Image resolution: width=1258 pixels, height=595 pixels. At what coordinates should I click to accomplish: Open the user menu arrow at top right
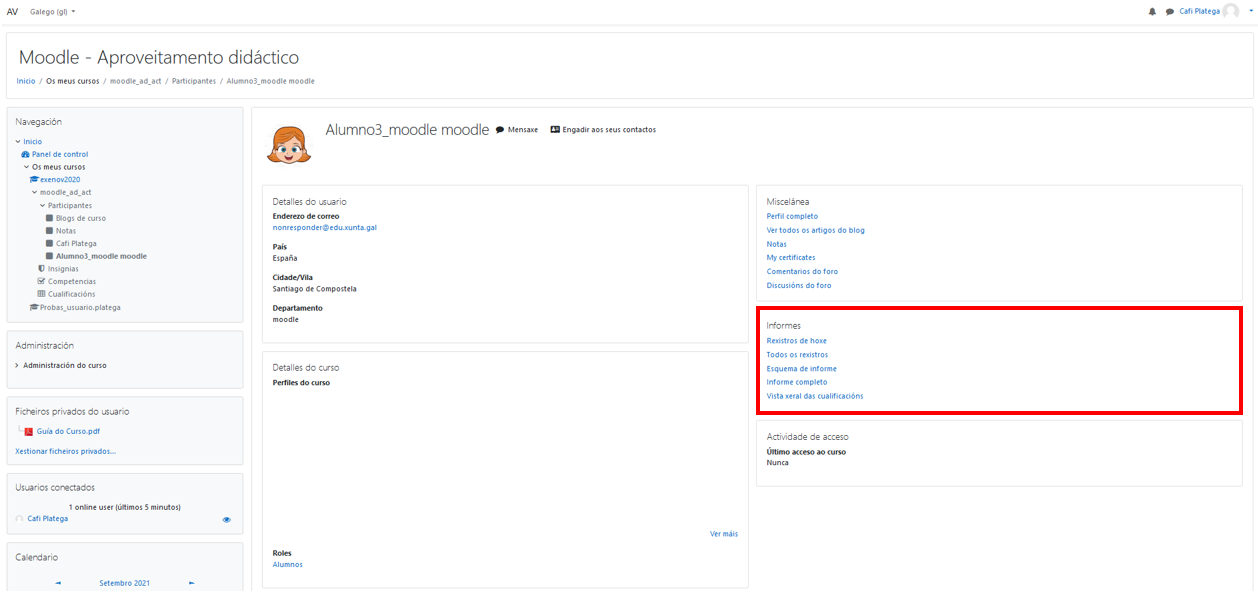(x=1250, y=12)
